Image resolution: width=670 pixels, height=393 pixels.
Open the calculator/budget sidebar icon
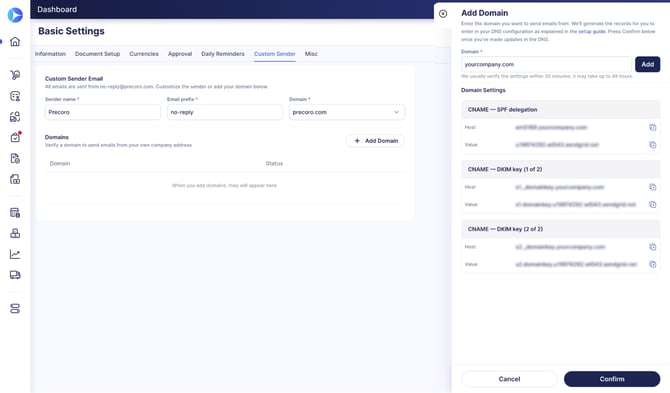tap(15, 213)
